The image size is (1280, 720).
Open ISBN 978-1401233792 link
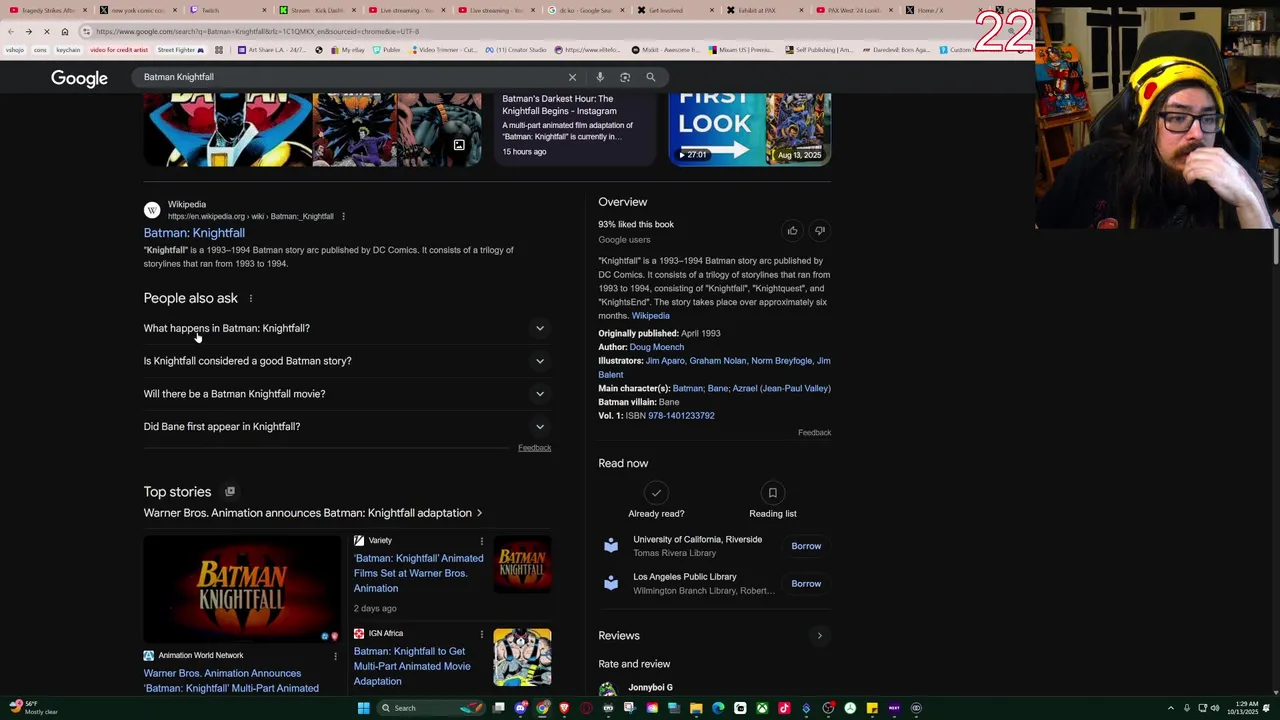point(681,416)
